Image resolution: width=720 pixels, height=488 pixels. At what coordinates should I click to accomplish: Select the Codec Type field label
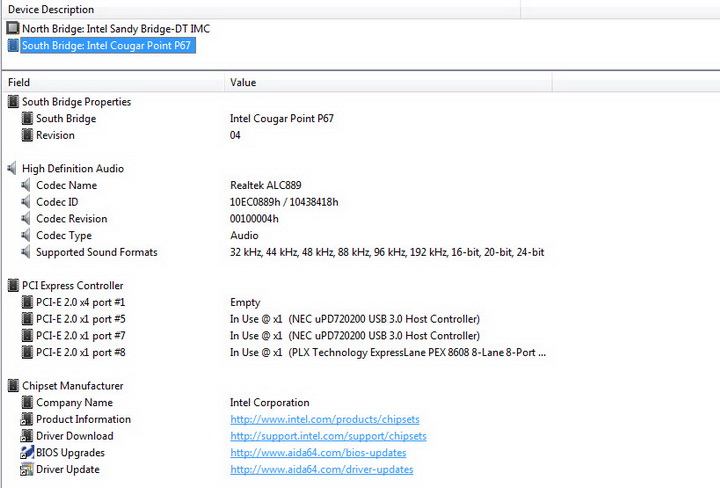64,235
